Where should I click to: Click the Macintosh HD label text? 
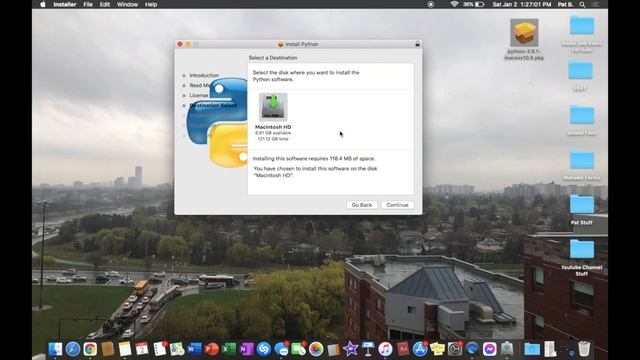pos(273,127)
